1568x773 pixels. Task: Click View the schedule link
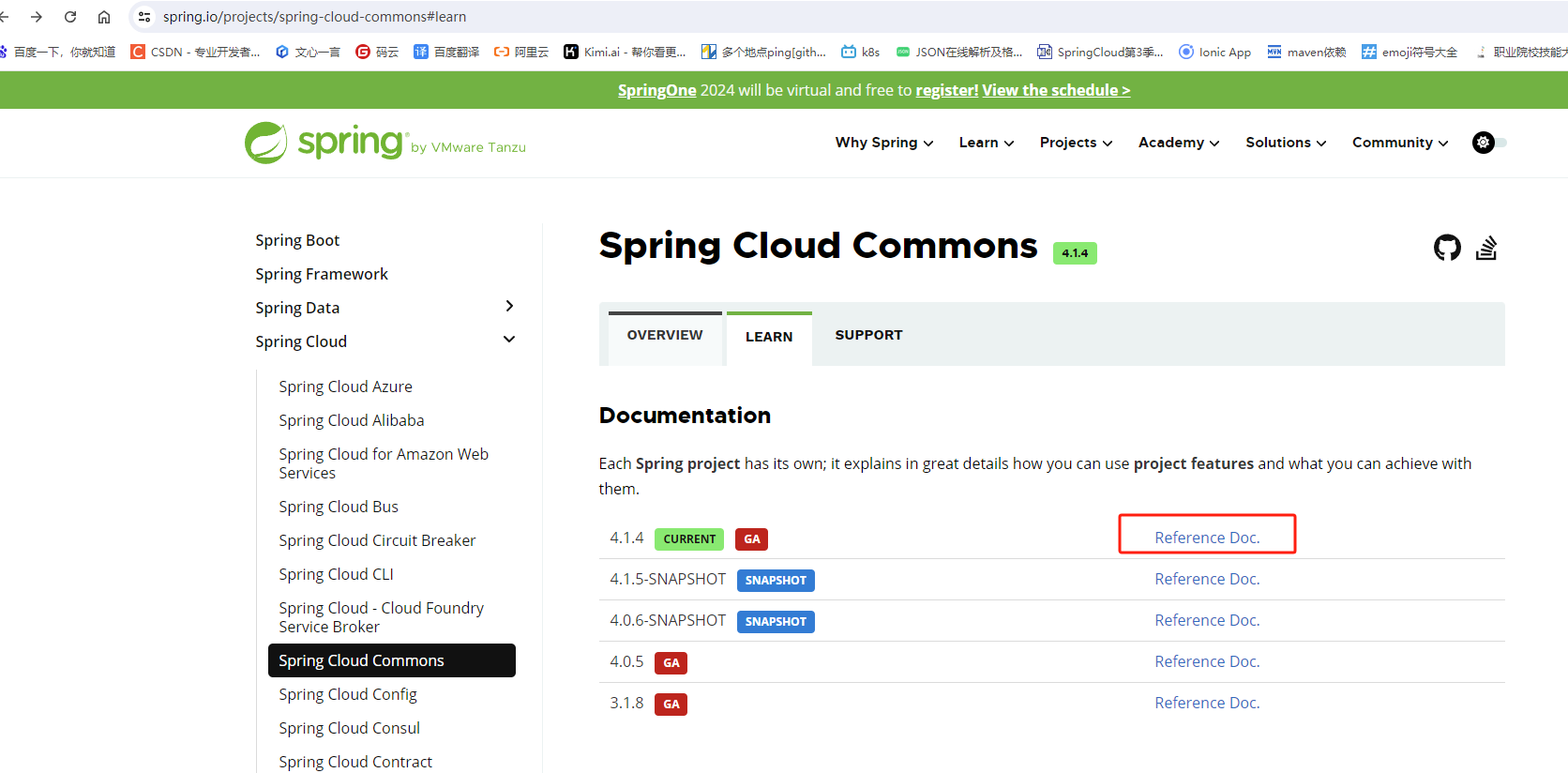(x=1056, y=90)
